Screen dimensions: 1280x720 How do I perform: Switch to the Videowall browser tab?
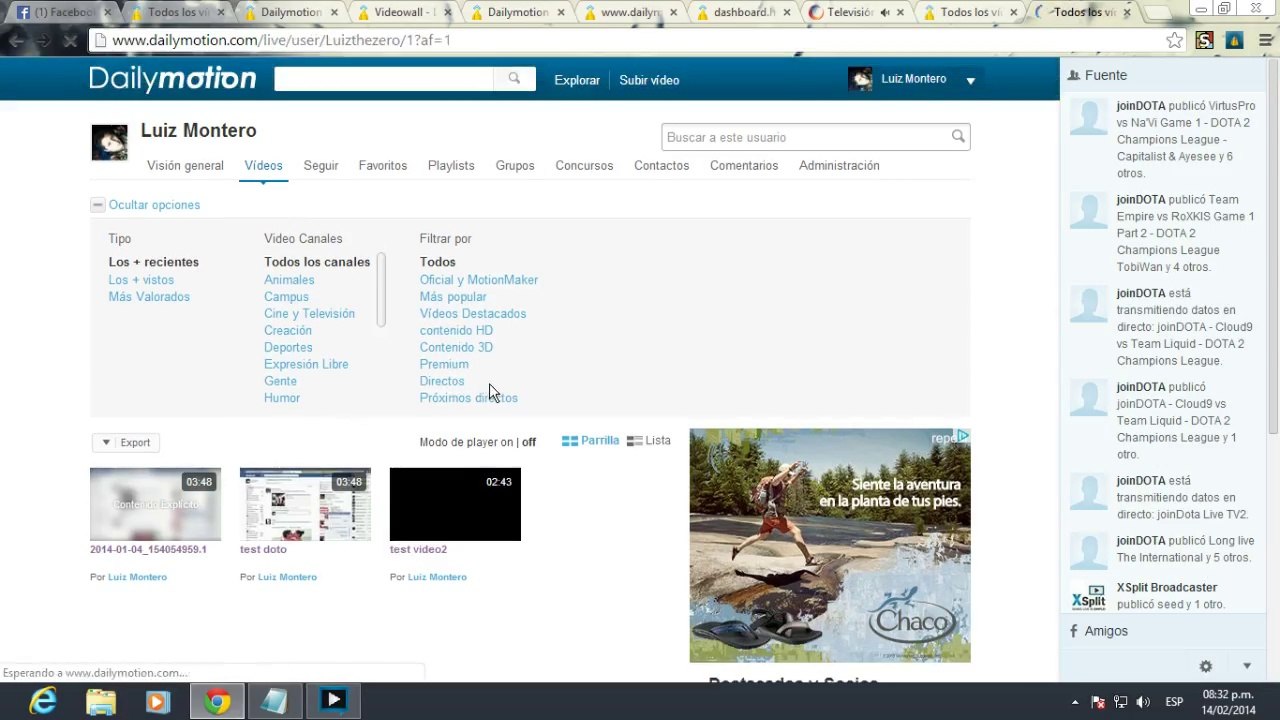[x=403, y=12]
